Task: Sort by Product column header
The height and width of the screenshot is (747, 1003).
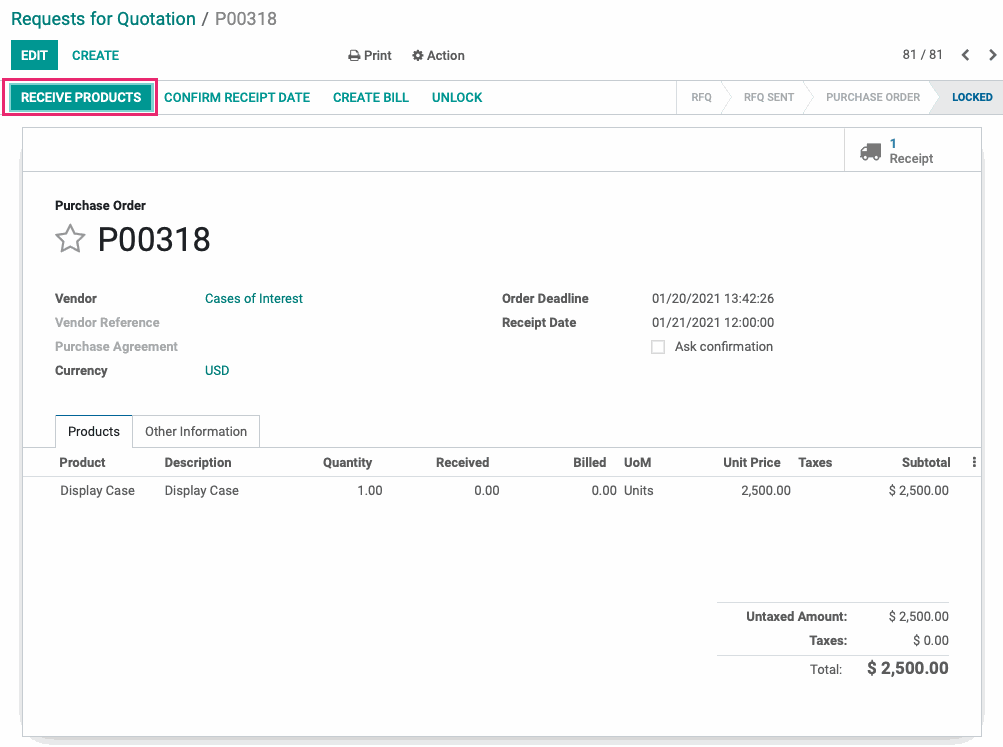Action: (82, 462)
